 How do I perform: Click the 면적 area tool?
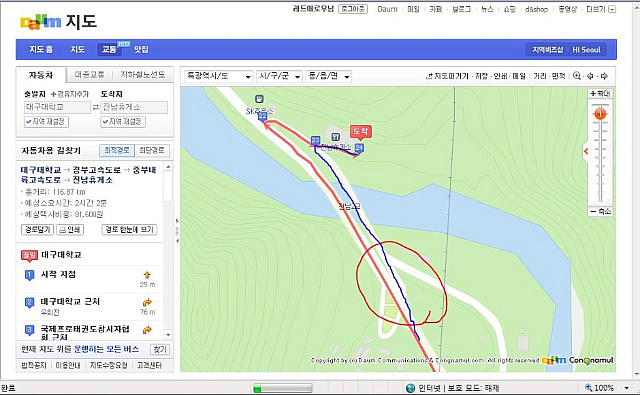click(x=558, y=76)
